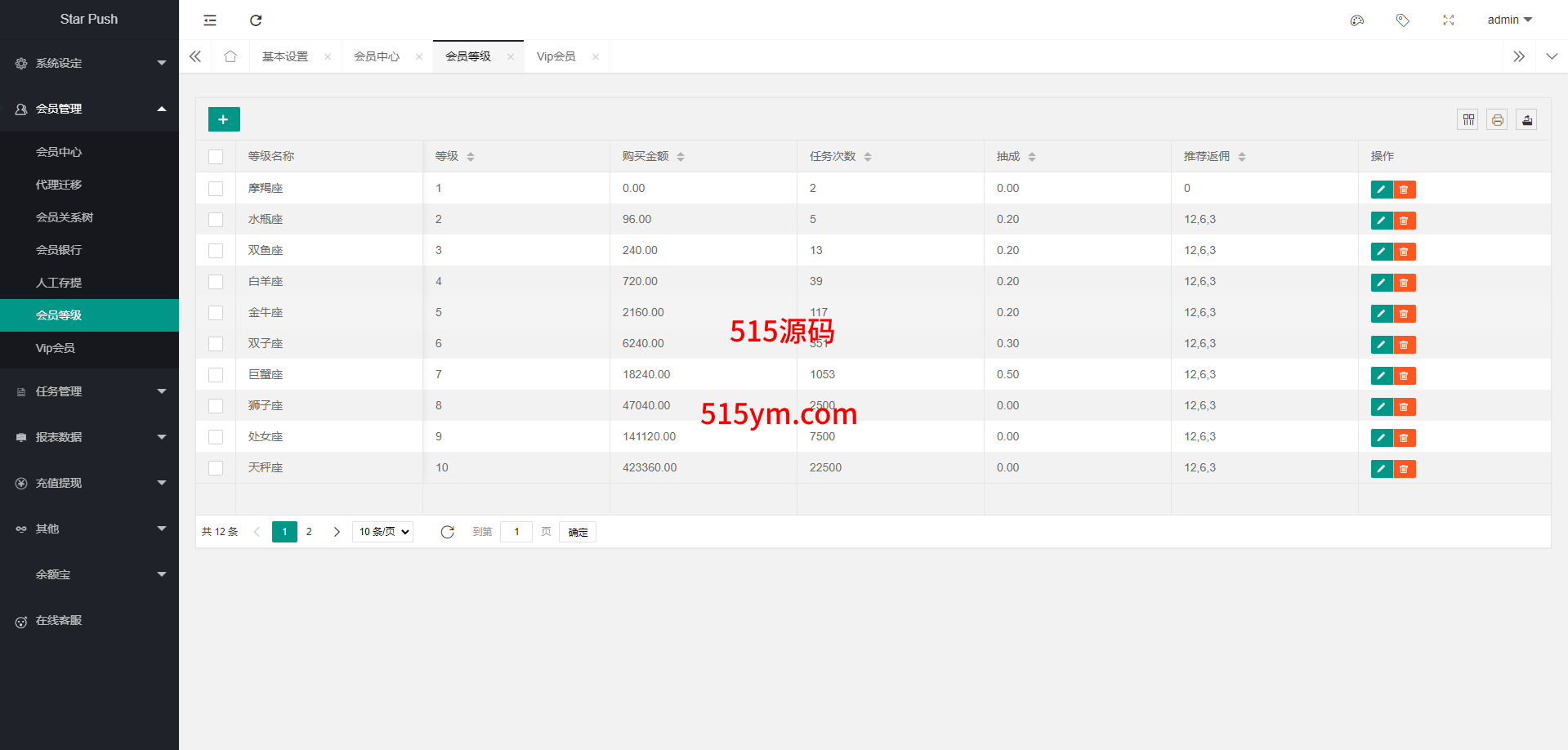The image size is (1568, 750).
Task: Edit the 摩羯座 level row
Action: coord(1381,190)
